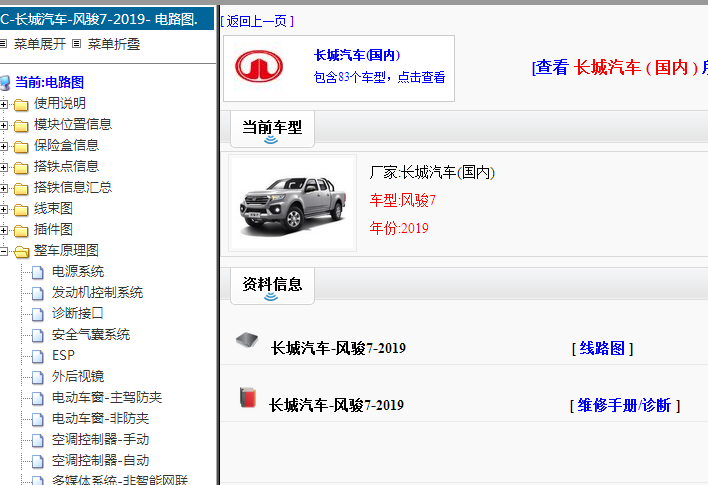The width and height of the screenshot is (708, 485).
Task: Open the [维修手册/诊断] link
Action: [625, 405]
